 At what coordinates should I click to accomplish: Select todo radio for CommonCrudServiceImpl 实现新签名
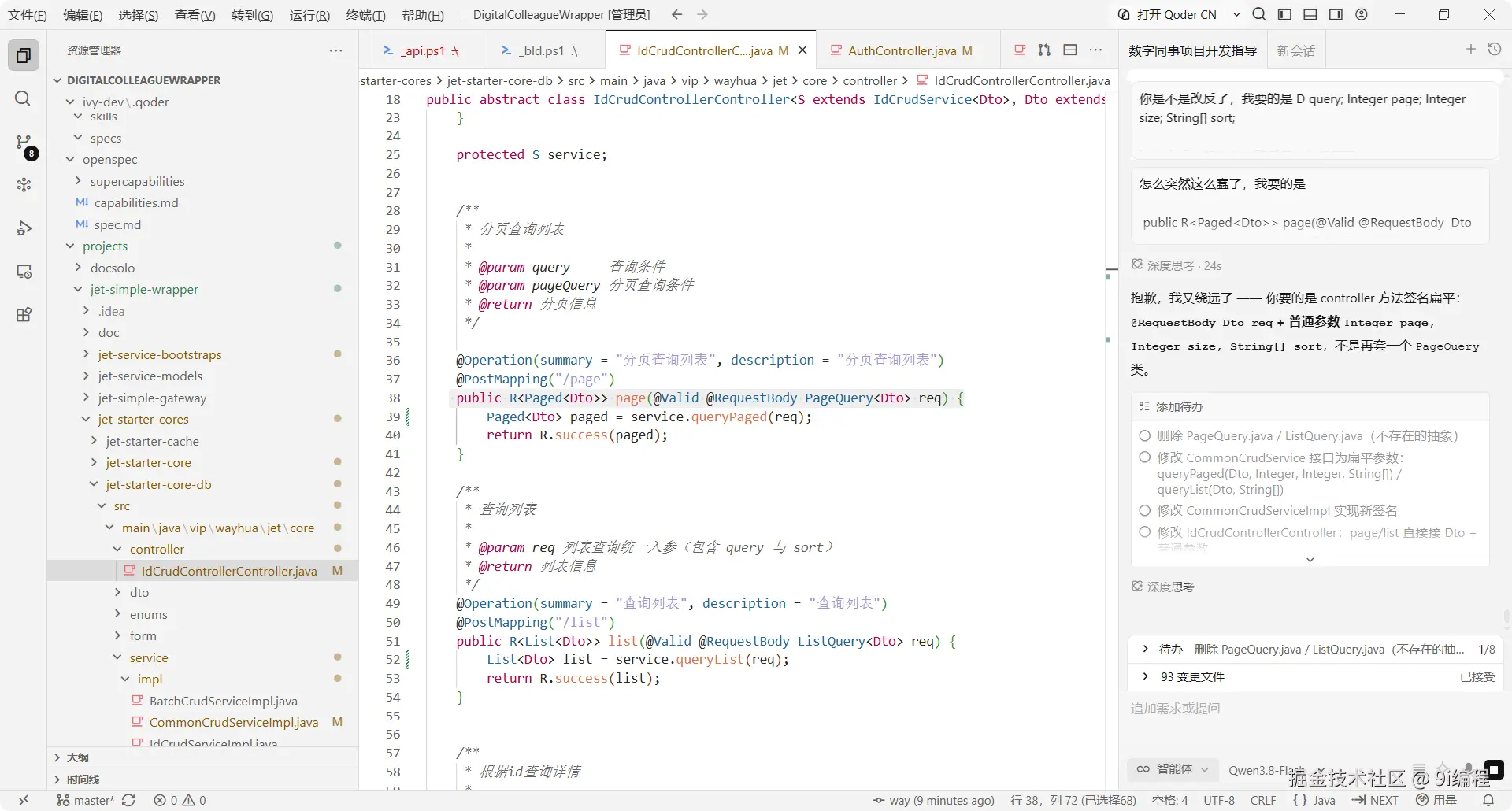pos(1145,510)
